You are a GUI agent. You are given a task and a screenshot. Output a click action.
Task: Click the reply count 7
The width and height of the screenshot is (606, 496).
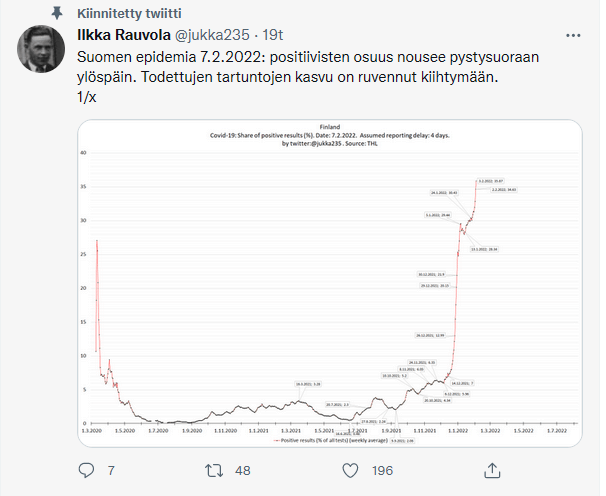(x=111, y=469)
